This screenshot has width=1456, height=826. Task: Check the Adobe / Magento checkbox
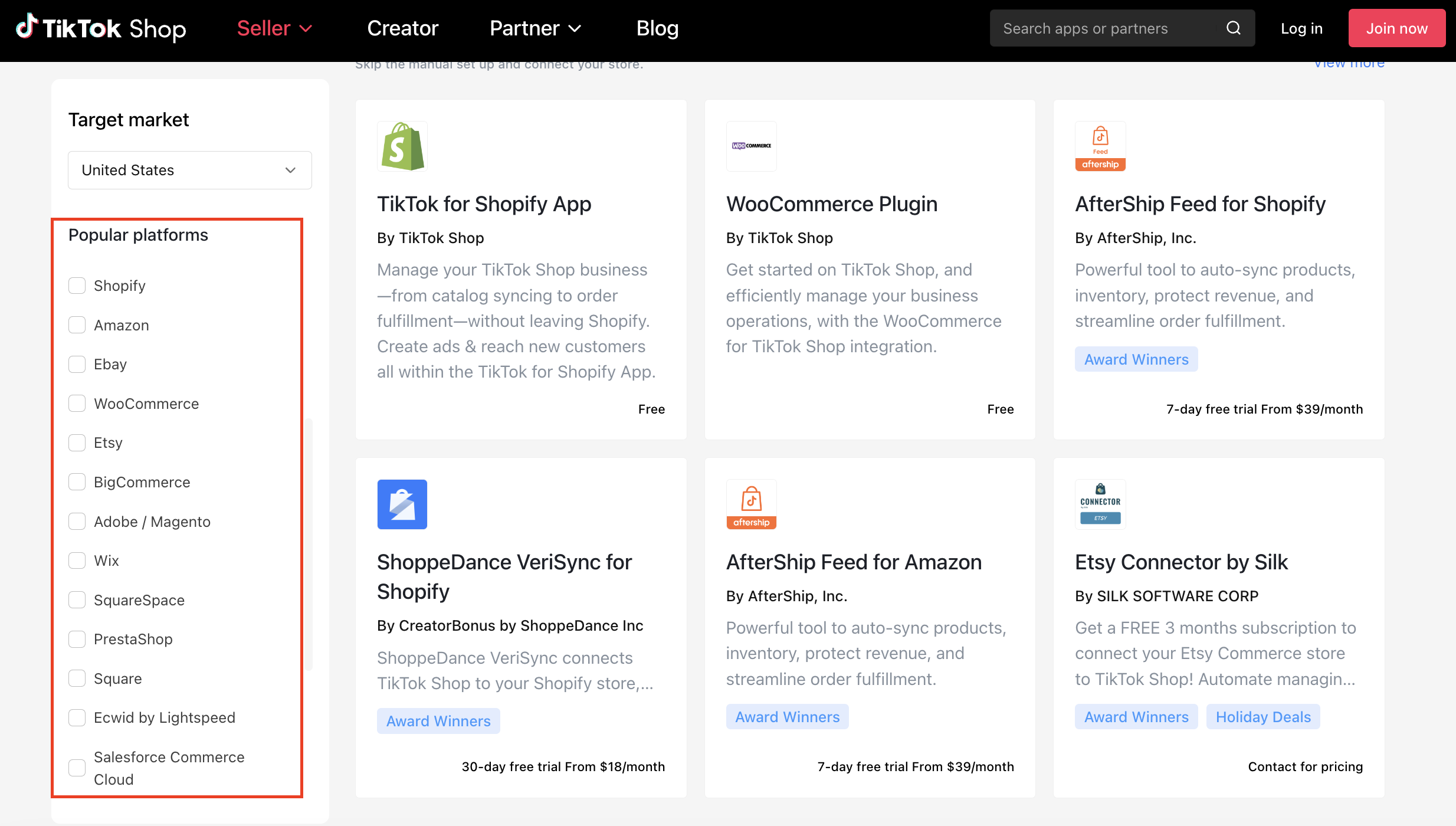[77, 522]
